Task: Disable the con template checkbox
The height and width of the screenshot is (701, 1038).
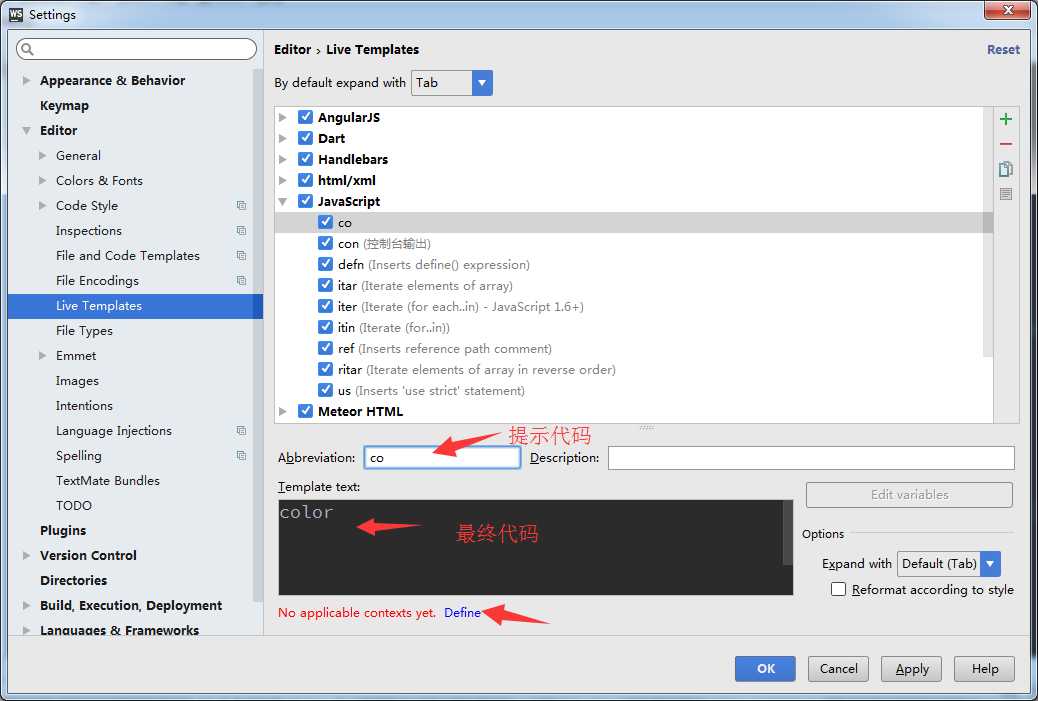Action: point(325,243)
